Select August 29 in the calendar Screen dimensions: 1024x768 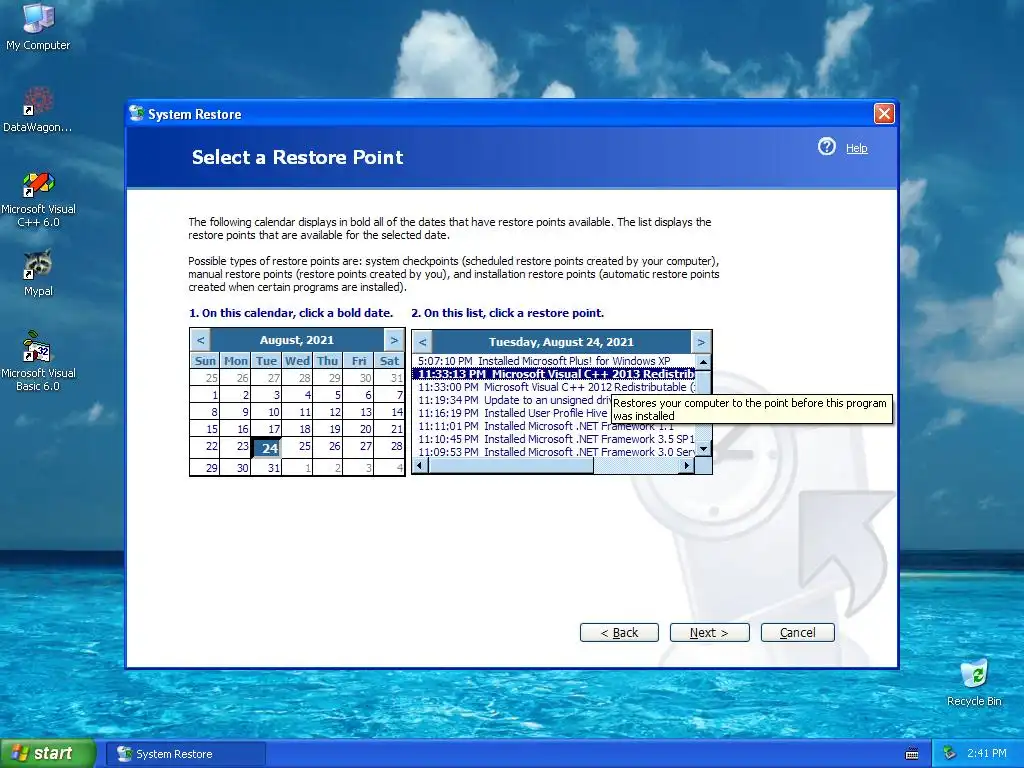click(x=205, y=468)
